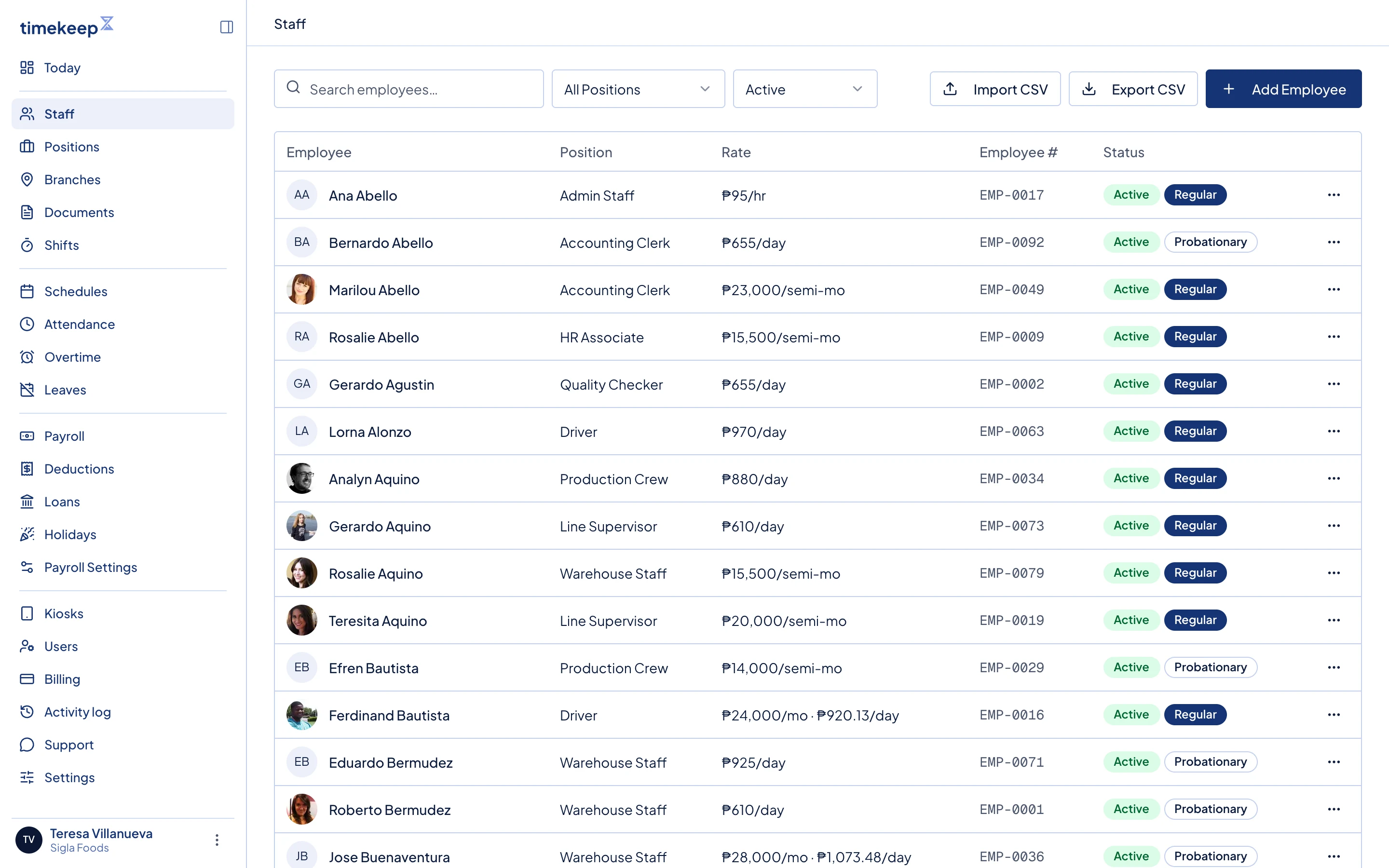Expand the Active status filter dropdown
Image resolution: width=1389 pixels, height=868 pixels.
point(804,89)
